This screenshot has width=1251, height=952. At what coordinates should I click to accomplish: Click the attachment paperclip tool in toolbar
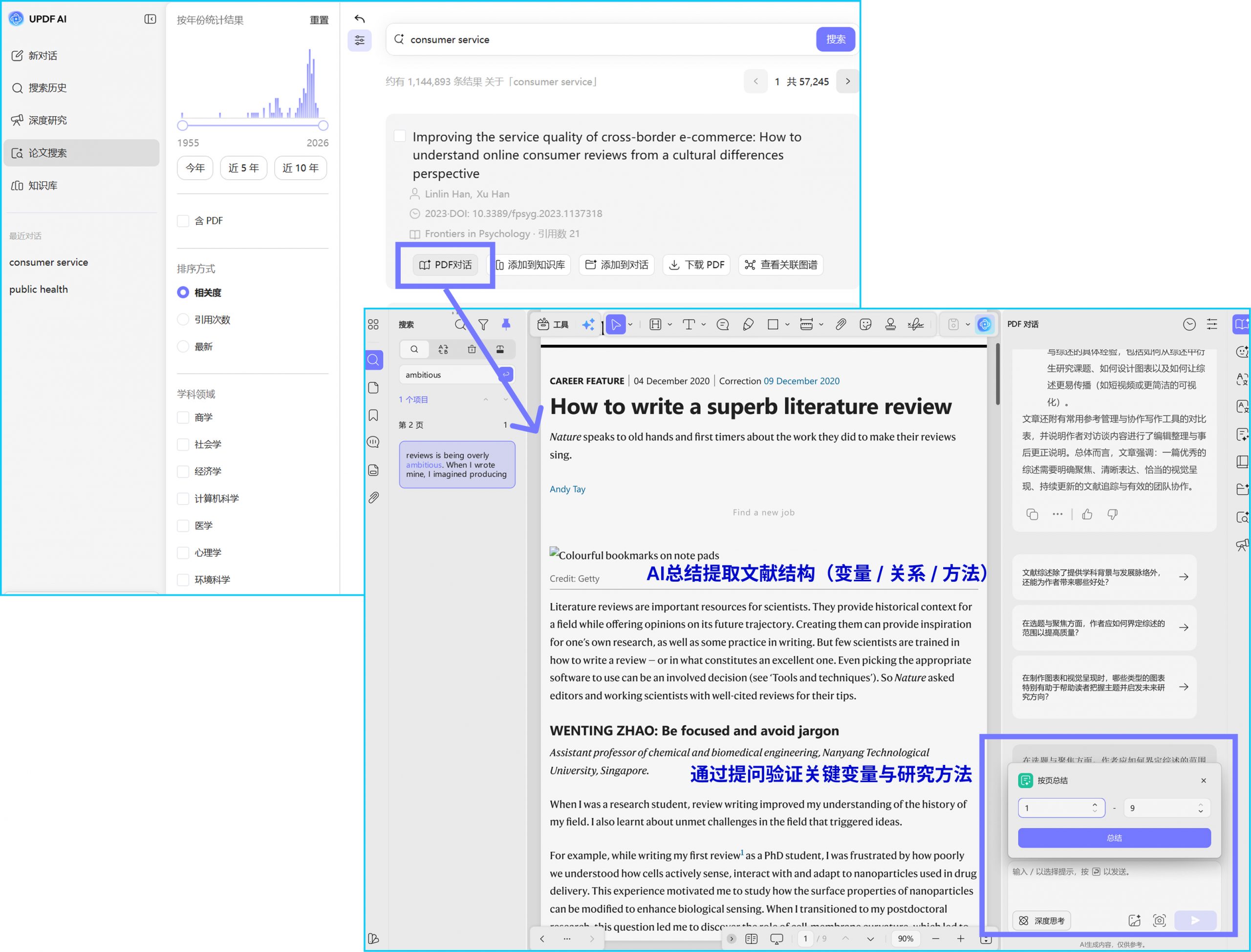coord(841,324)
